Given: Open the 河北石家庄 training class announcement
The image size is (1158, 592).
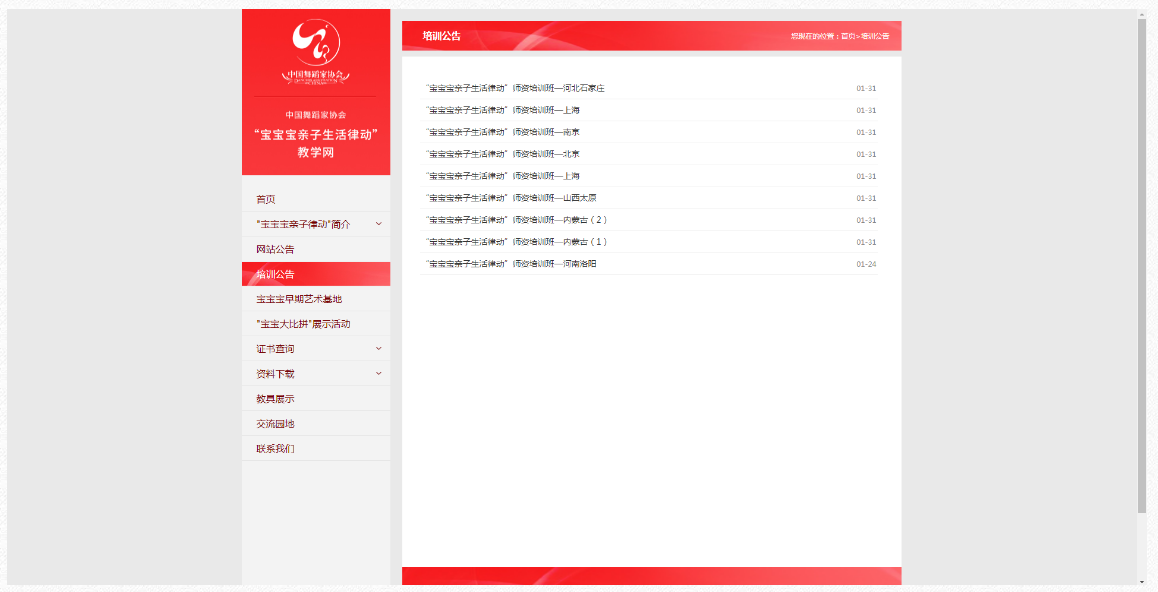Looking at the screenshot, I should point(515,88).
